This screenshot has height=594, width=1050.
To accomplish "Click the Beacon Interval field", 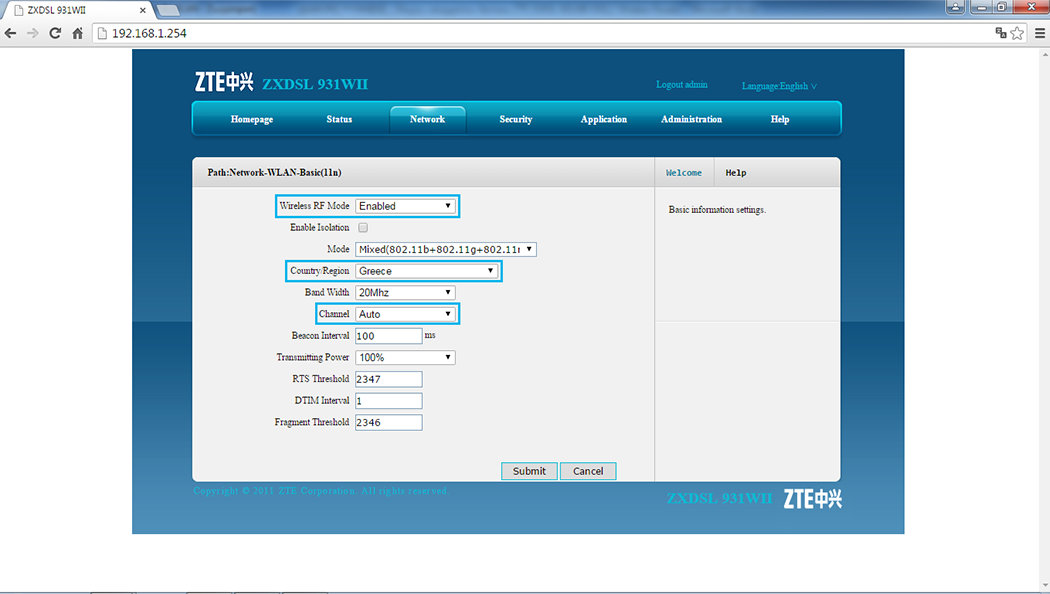I will pos(388,336).
